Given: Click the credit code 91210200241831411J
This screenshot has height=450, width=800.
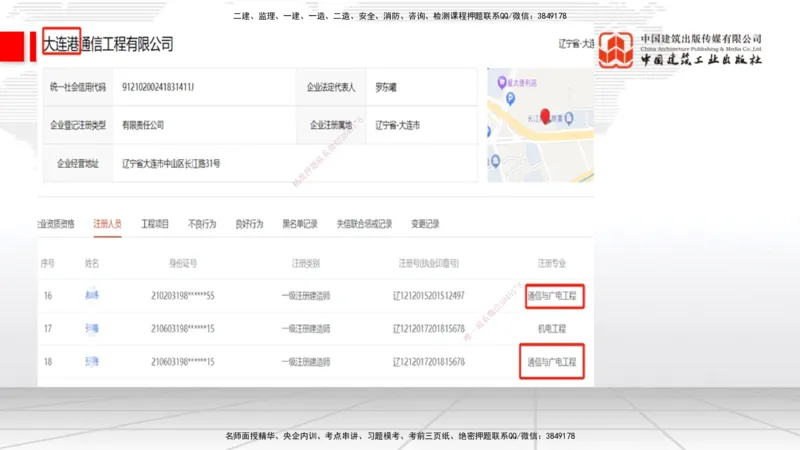Looking at the screenshot, I should (158, 87).
